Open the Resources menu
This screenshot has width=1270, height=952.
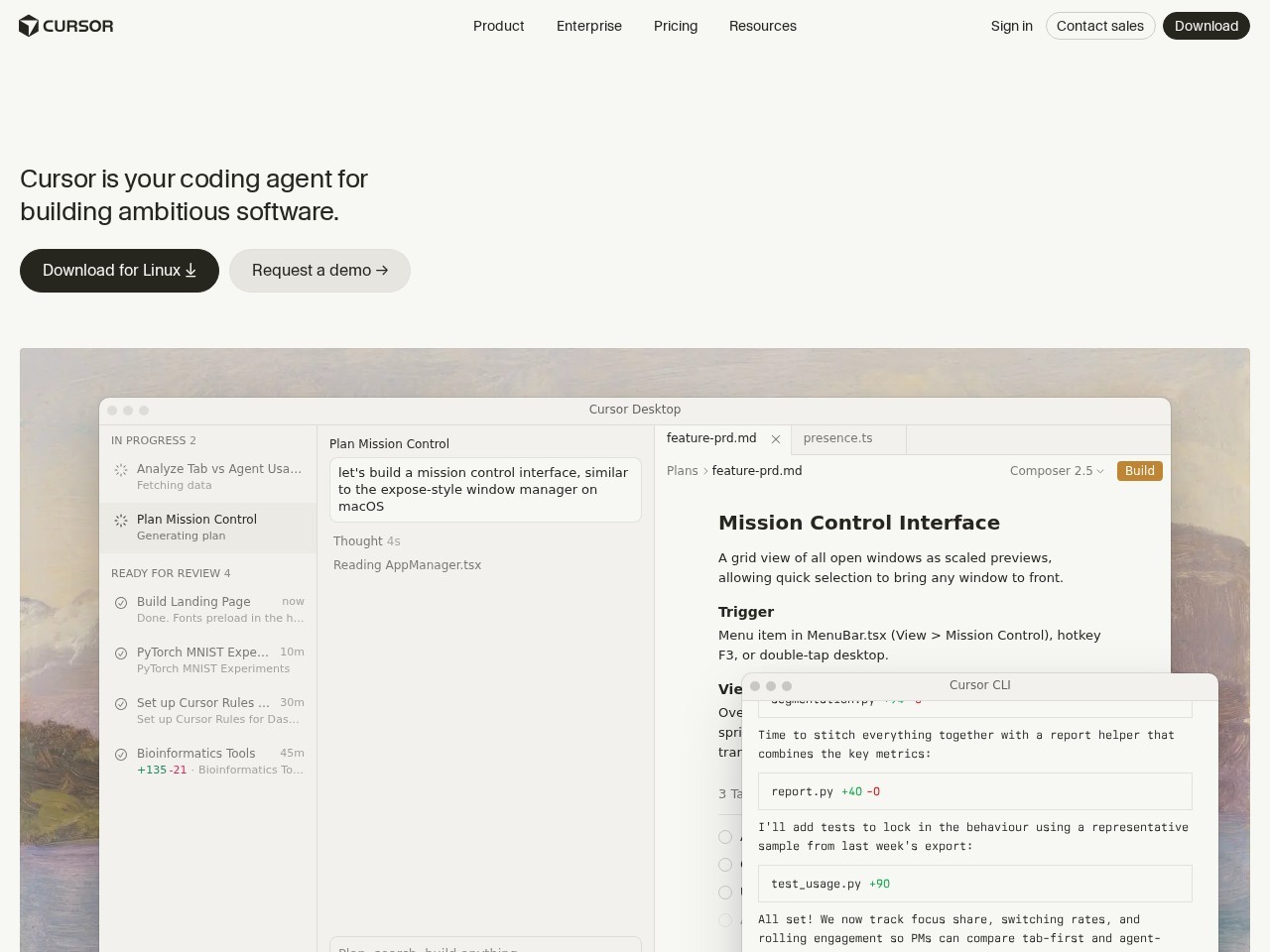pyautogui.click(x=763, y=26)
